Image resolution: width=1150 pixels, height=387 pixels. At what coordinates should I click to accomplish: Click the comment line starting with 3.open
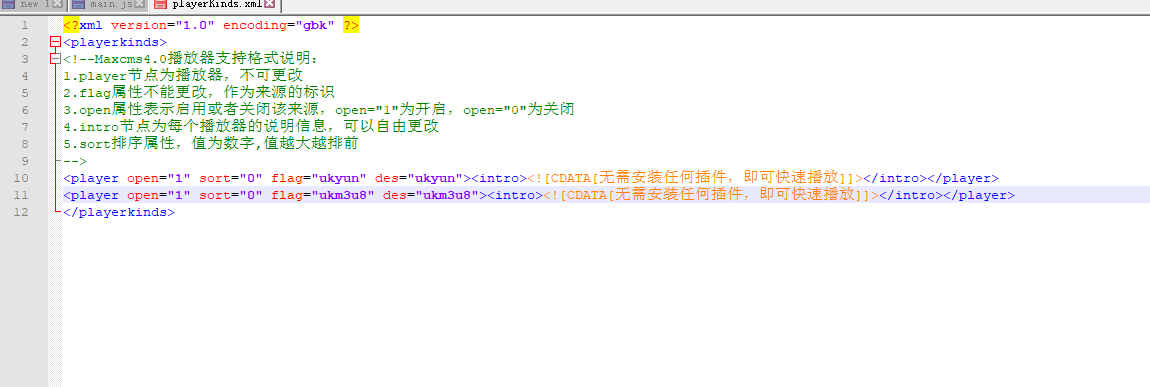click(318, 110)
